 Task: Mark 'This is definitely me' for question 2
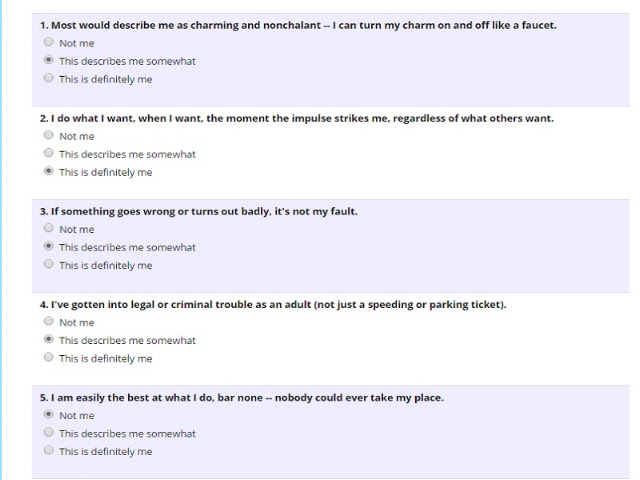[49, 171]
